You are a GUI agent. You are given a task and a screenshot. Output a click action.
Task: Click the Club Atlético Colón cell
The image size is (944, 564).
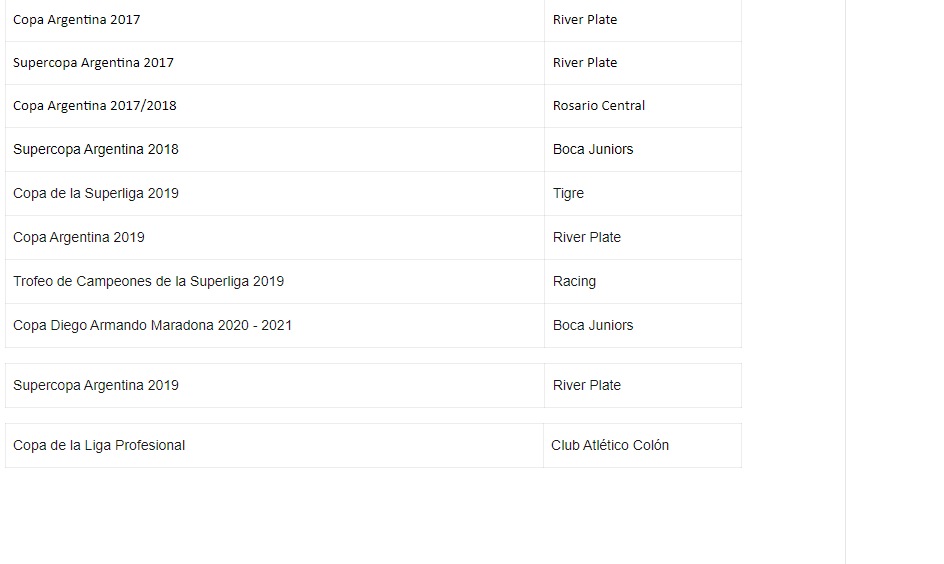(642, 445)
